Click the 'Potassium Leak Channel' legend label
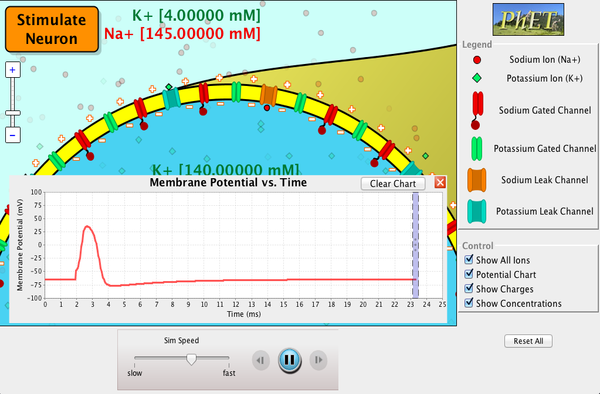Screen dimensions: 600x394 coord(545,211)
